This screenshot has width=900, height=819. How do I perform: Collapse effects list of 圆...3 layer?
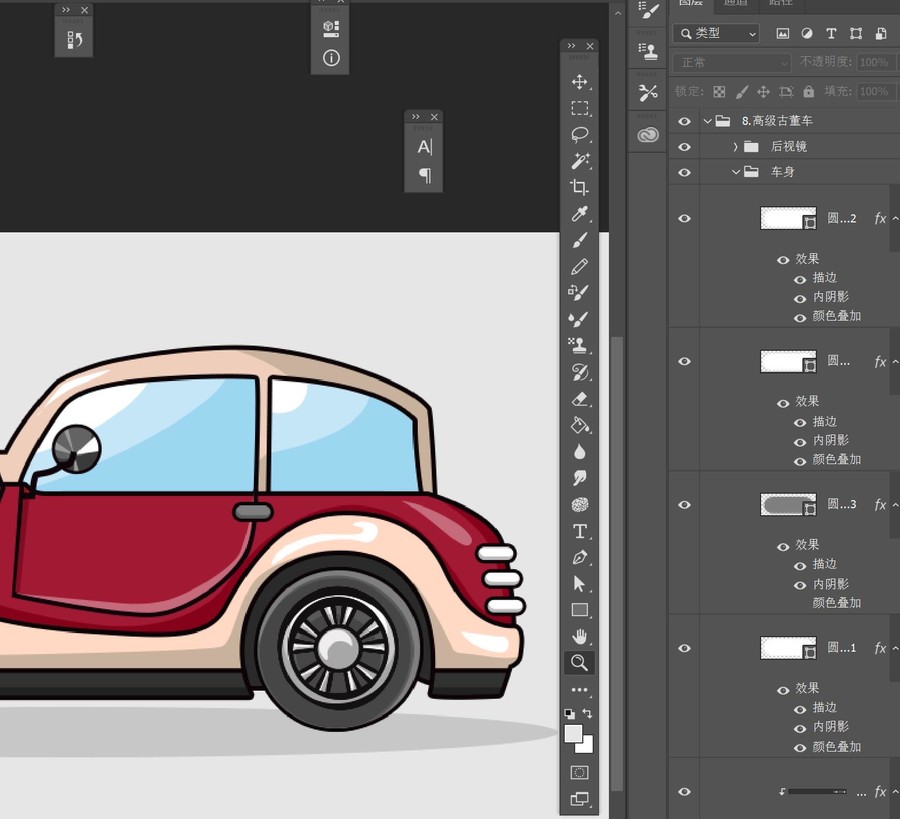pyautogui.click(x=895, y=504)
